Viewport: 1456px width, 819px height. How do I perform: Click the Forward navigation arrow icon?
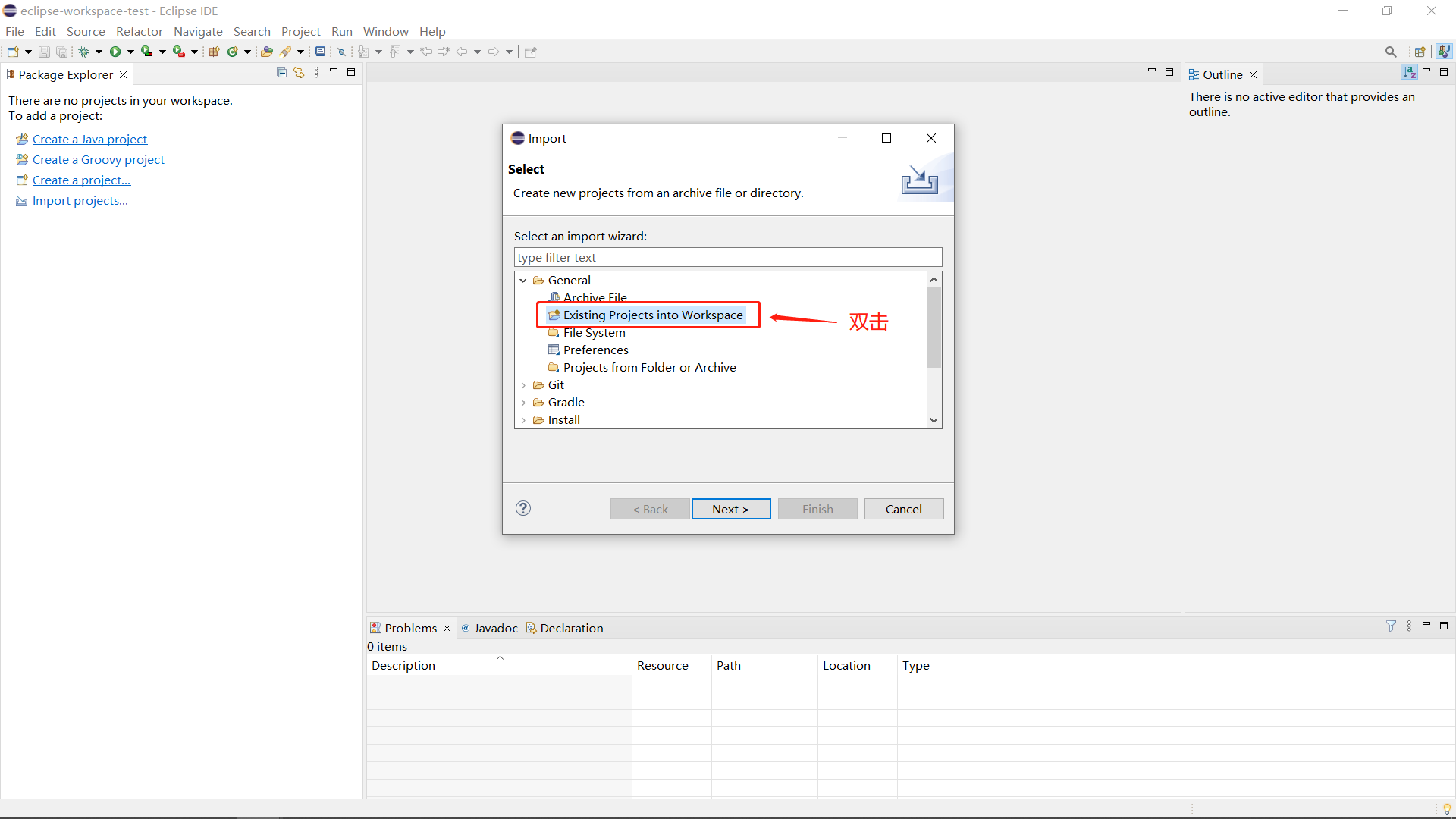coord(494,52)
